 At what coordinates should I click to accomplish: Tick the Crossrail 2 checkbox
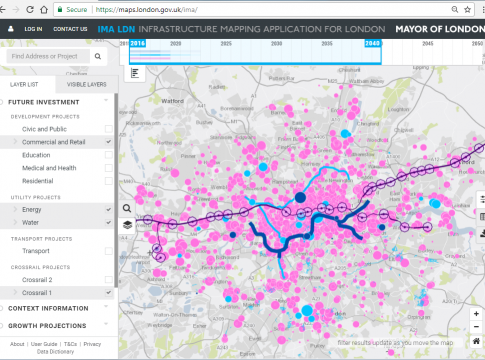[x=109, y=279]
